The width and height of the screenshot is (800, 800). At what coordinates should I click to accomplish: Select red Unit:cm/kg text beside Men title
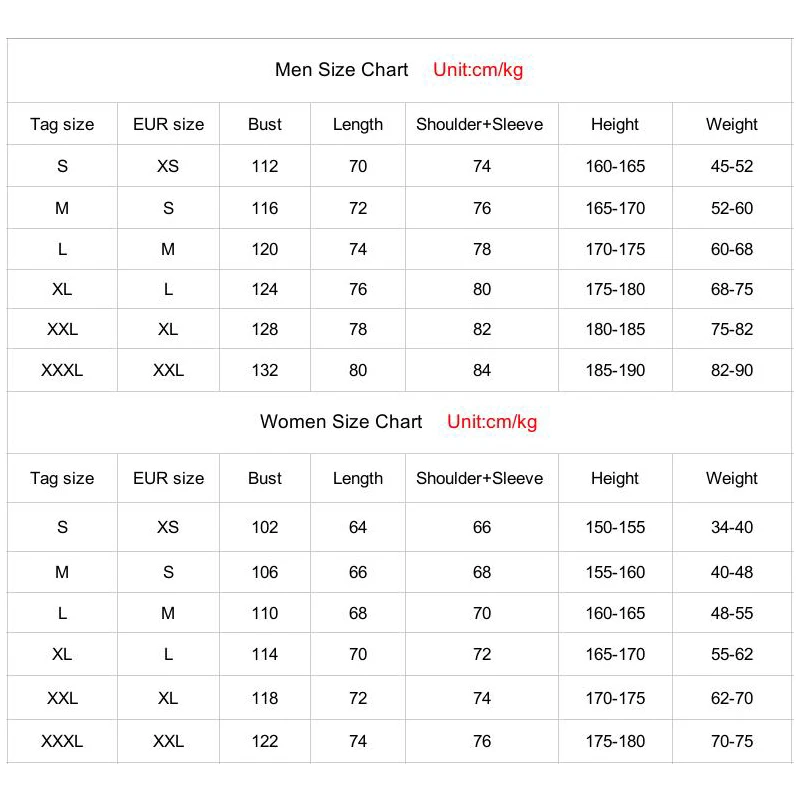pyautogui.click(x=478, y=70)
